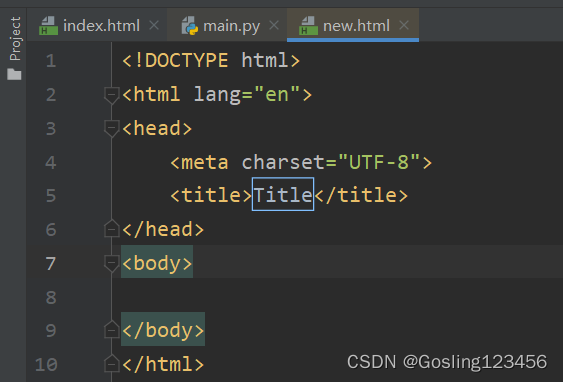Click the <!DOCTYPE html> declaration text

211,60
